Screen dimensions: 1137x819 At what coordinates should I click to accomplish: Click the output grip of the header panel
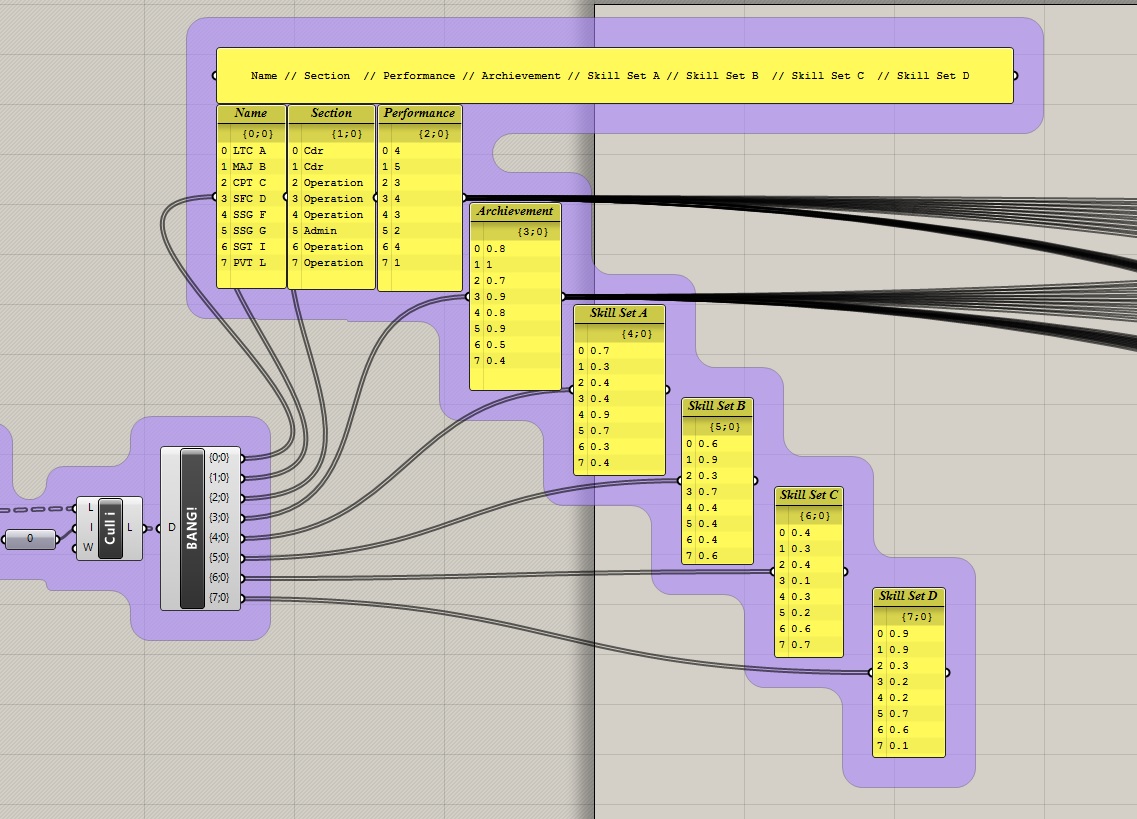pyautogui.click(x=1014, y=75)
